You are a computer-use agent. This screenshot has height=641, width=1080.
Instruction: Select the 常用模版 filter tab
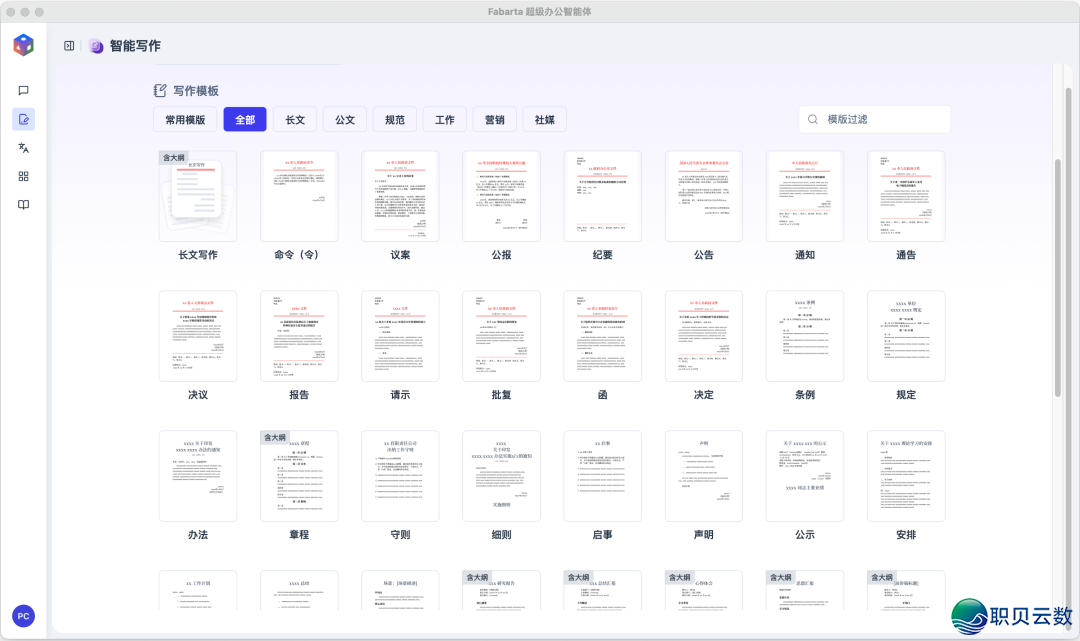(185, 120)
